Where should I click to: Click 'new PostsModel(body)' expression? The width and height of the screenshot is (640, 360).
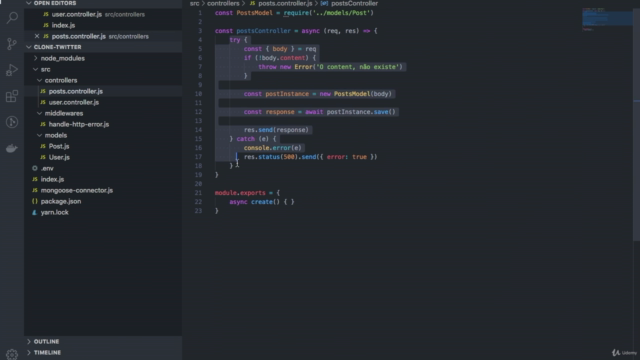coord(356,94)
